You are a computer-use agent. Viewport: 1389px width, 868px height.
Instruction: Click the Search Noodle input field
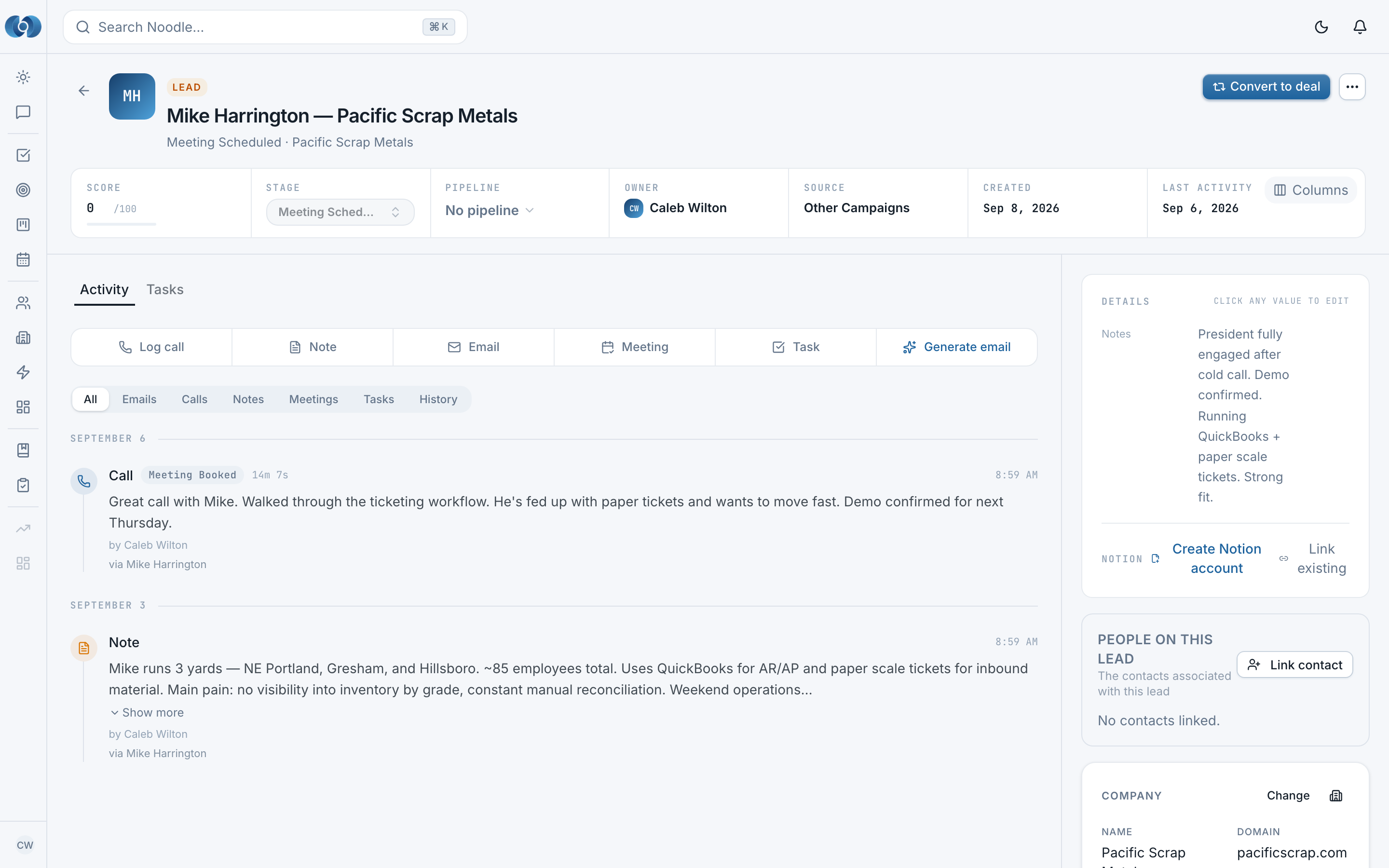(x=265, y=27)
